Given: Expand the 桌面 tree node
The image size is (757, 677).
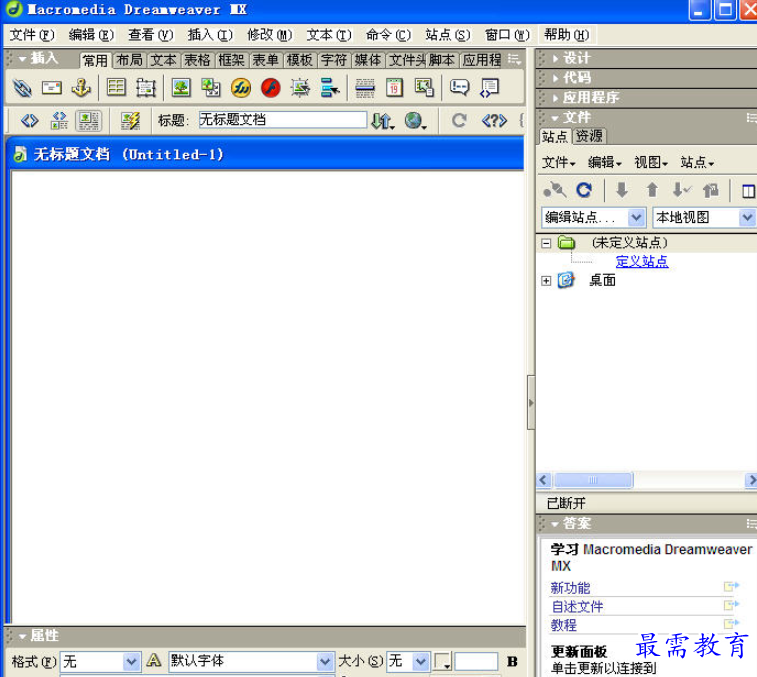Looking at the screenshot, I should (546, 281).
